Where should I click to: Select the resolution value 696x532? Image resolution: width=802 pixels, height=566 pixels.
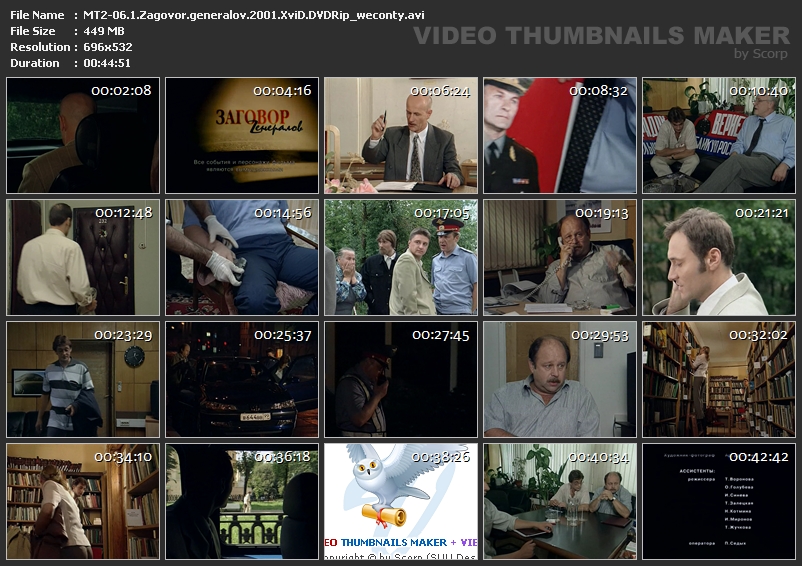tap(108, 47)
